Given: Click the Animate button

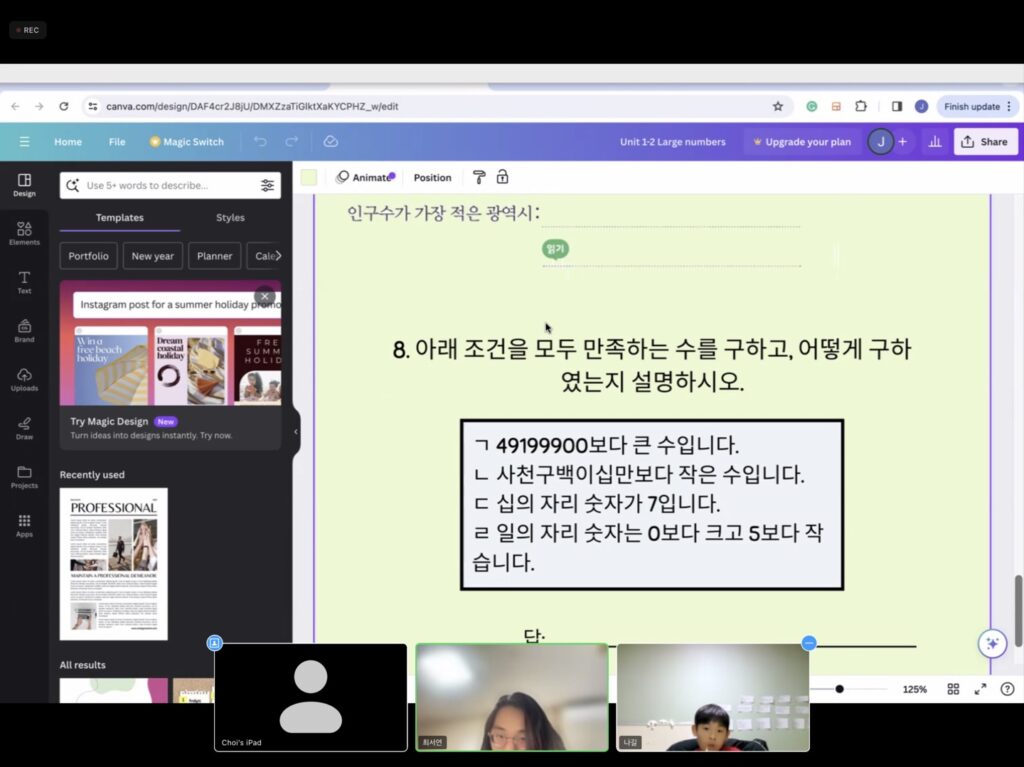Looking at the screenshot, I should 366,178.
